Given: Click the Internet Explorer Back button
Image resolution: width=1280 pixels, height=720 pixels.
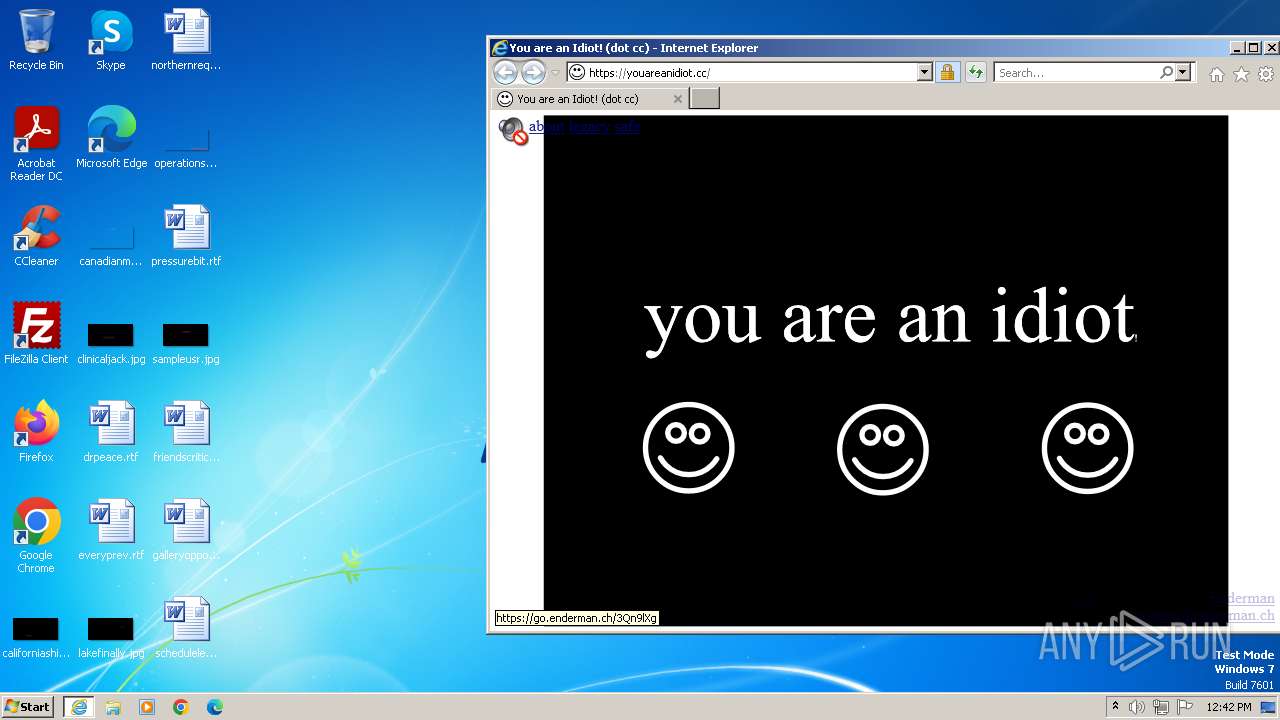Looking at the screenshot, I should [505, 72].
